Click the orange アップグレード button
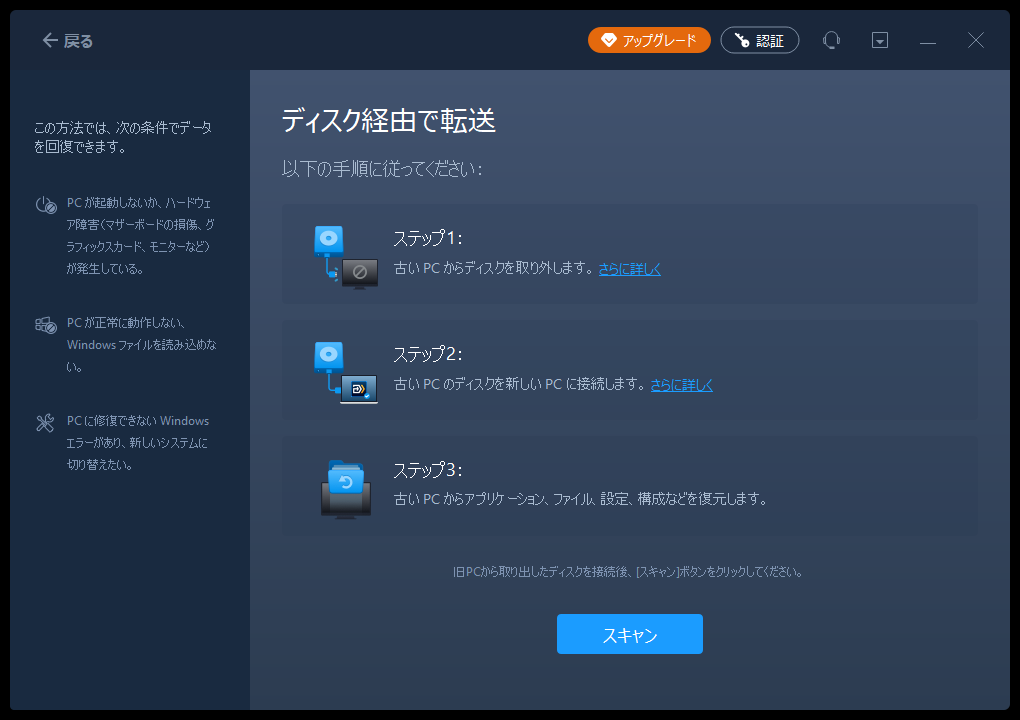The image size is (1020, 720). click(649, 40)
